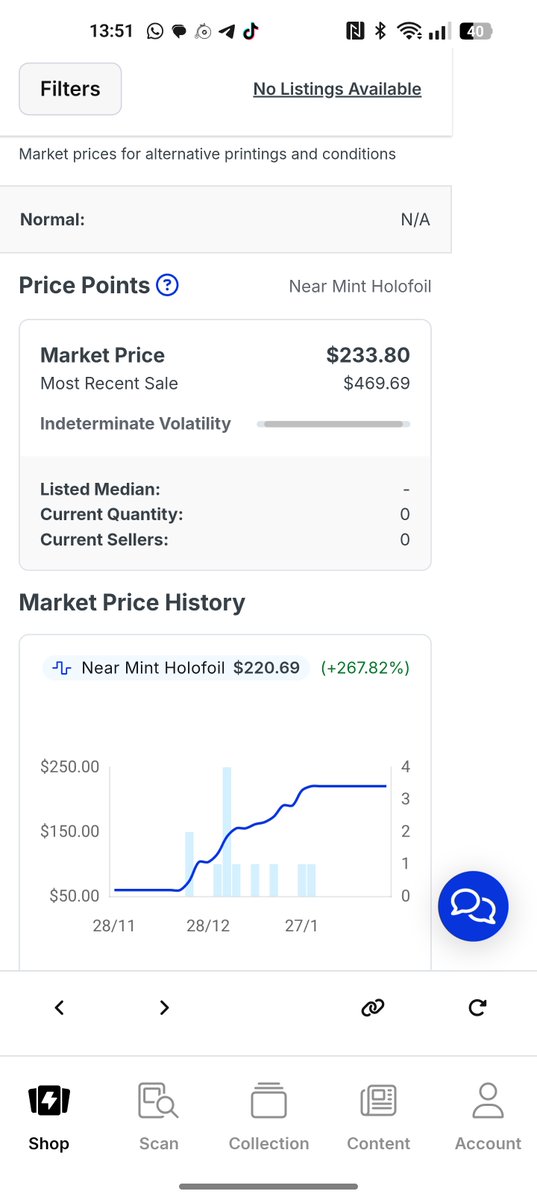Viewport: 537px width, 1200px height.
Task: Select the Shop tab
Action: pos(48,1117)
